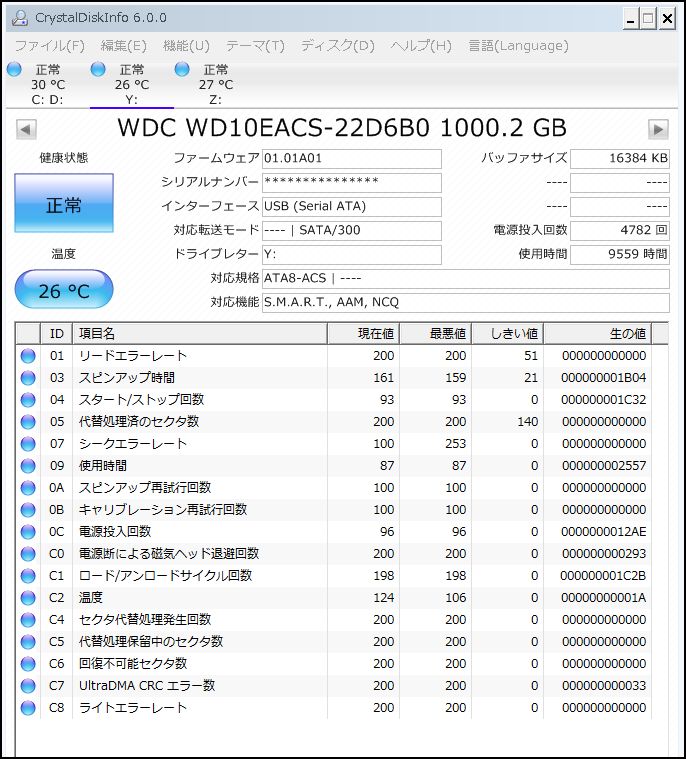Image resolution: width=686 pixels, height=759 pixels.
Task: Click status orb for 電源断による磁気ヘッド退避回数 row
Action: [28, 554]
